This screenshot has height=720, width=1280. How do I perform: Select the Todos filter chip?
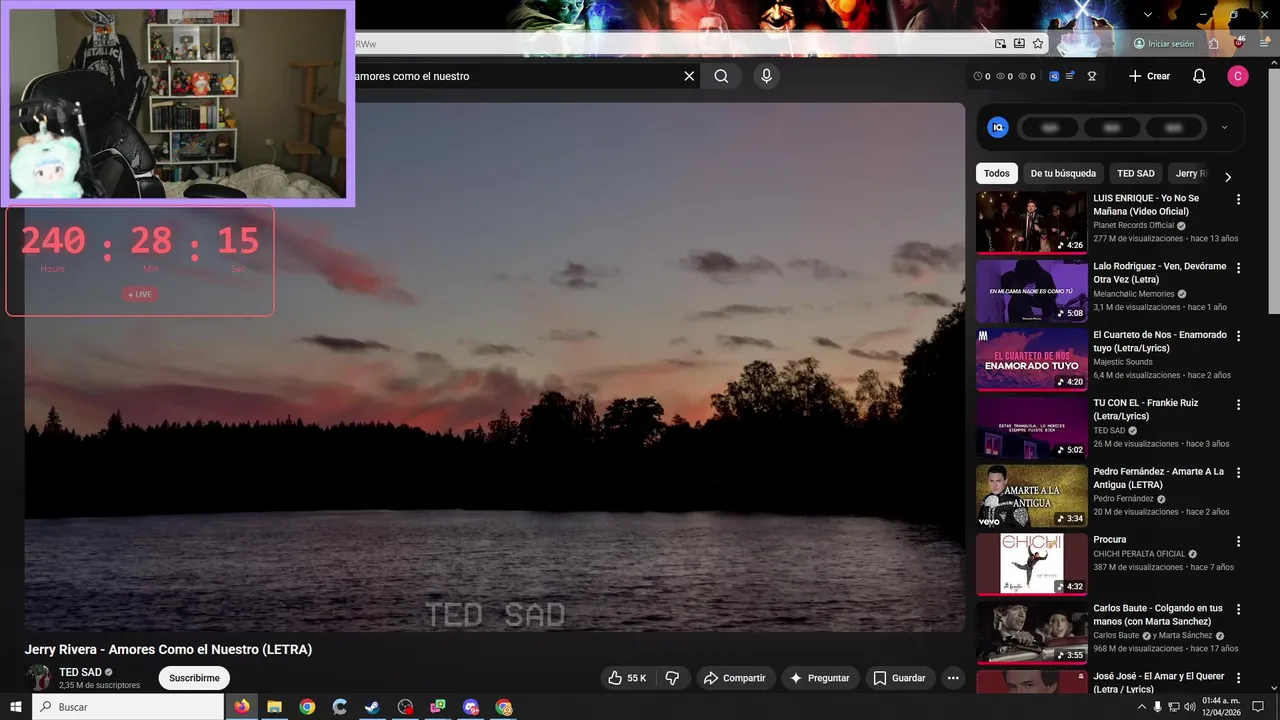click(x=997, y=173)
